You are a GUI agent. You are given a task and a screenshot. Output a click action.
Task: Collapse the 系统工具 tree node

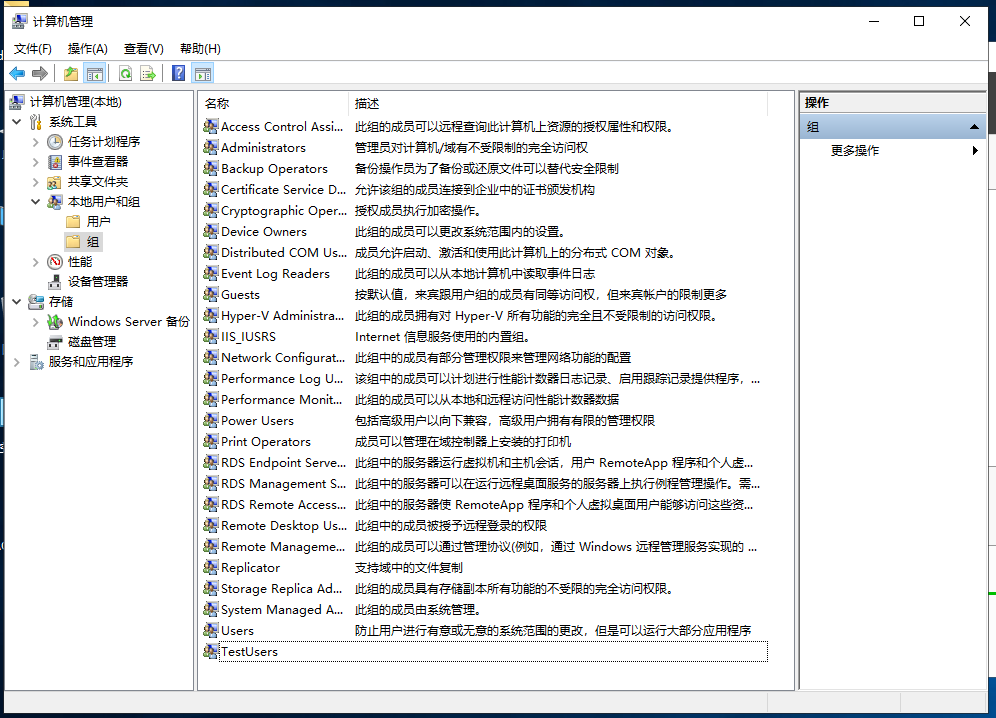[17, 121]
